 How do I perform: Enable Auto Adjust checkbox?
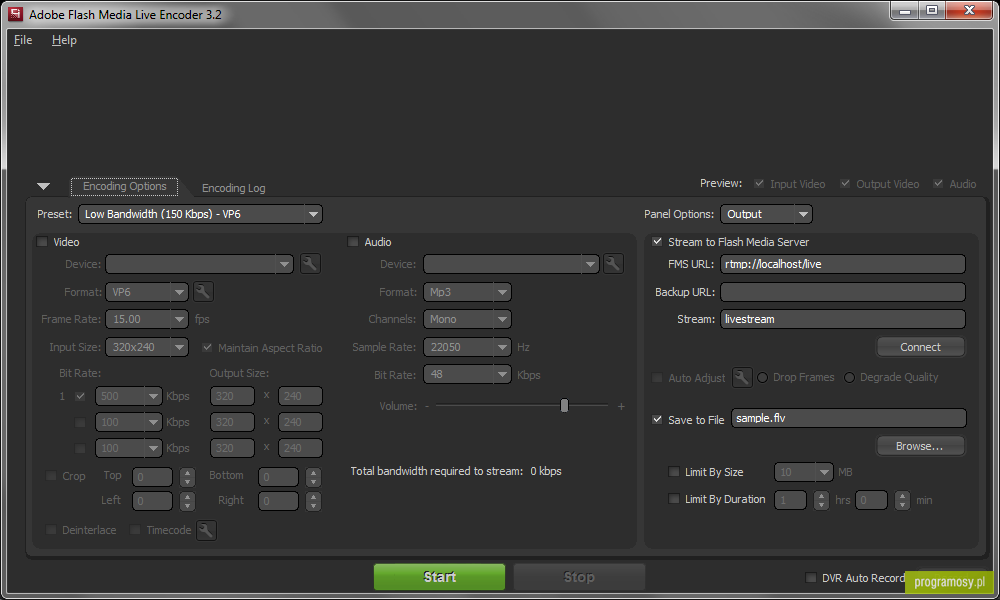pos(657,377)
